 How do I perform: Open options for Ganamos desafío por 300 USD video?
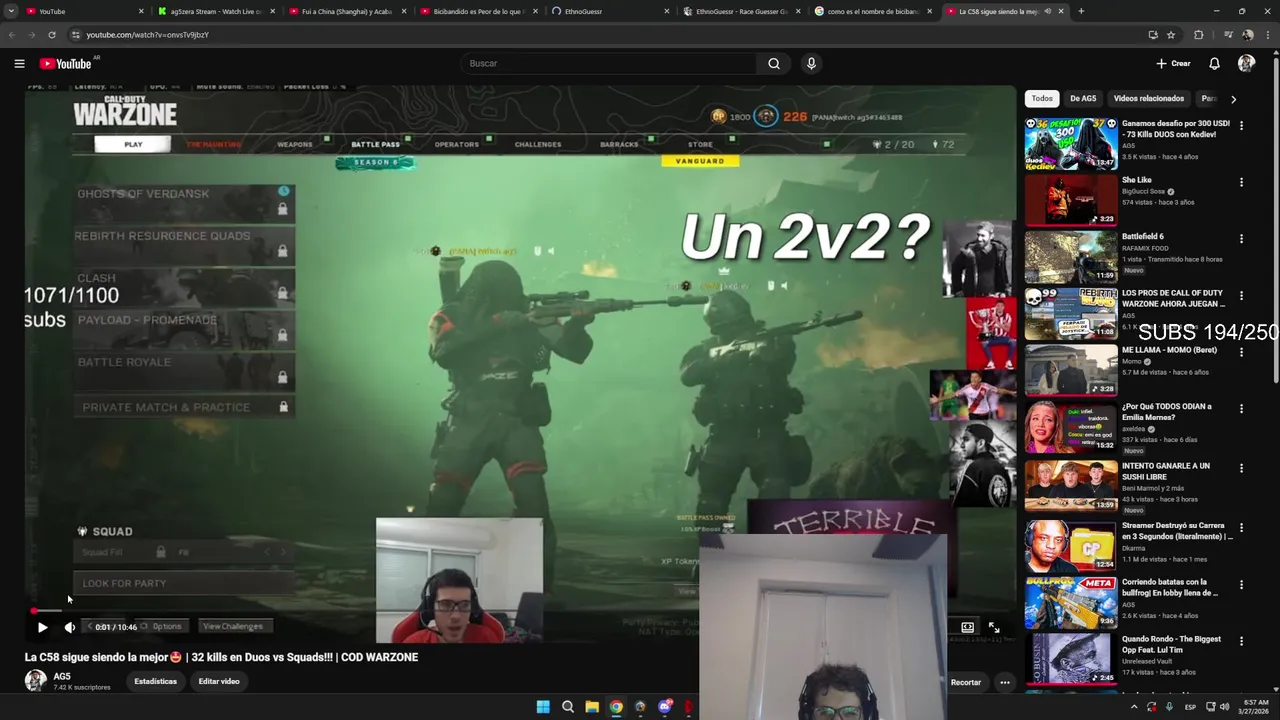[x=1241, y=126]
